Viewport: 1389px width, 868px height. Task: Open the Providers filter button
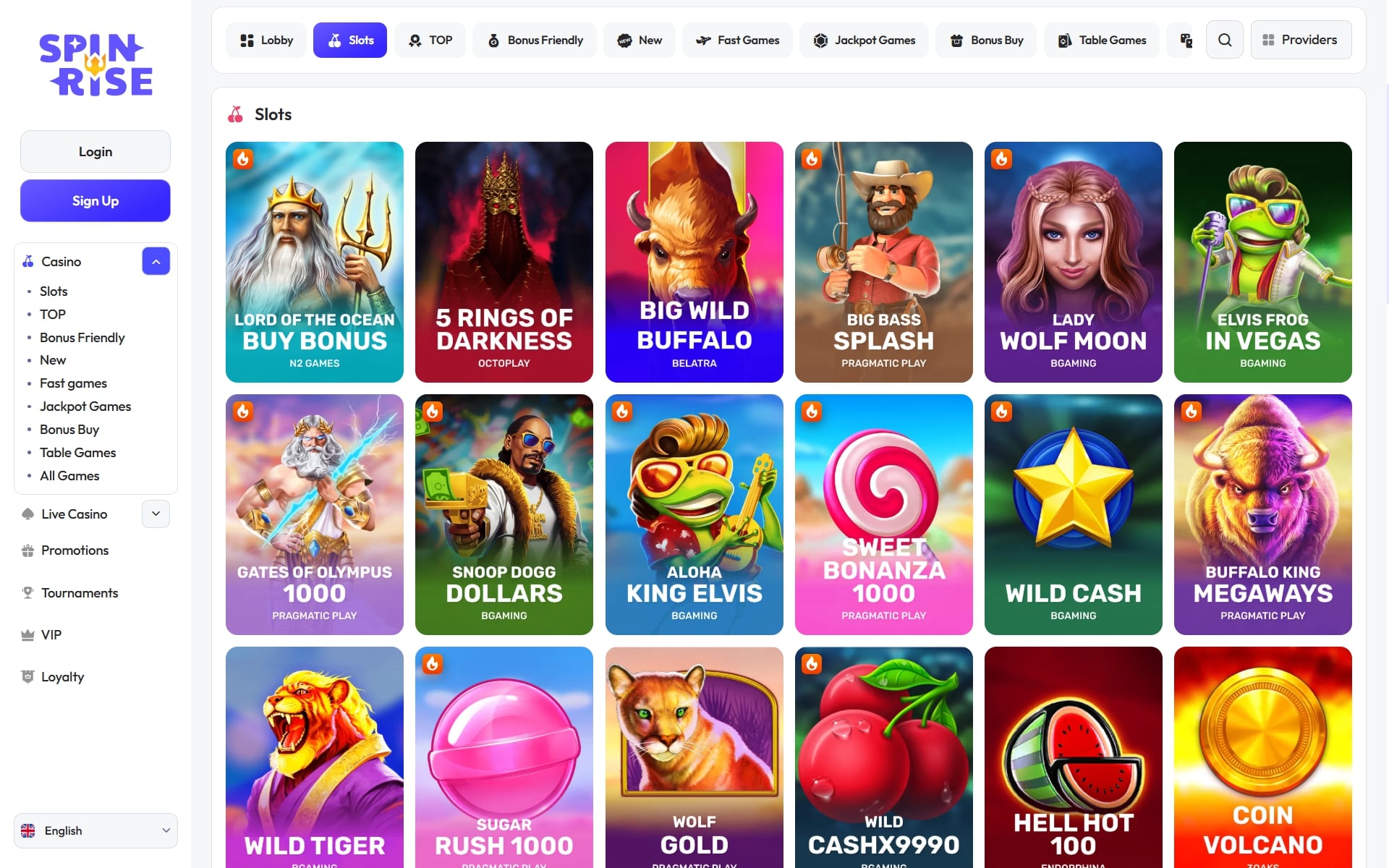tap(1301, 40)
